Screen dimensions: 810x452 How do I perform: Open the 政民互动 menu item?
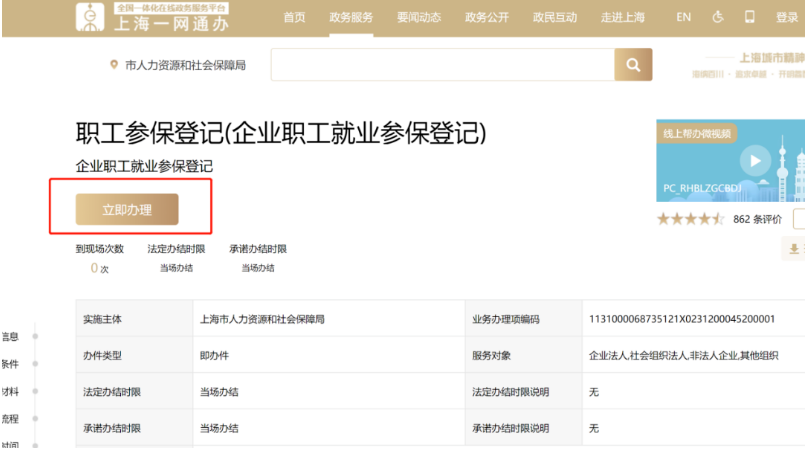(555, 17)
